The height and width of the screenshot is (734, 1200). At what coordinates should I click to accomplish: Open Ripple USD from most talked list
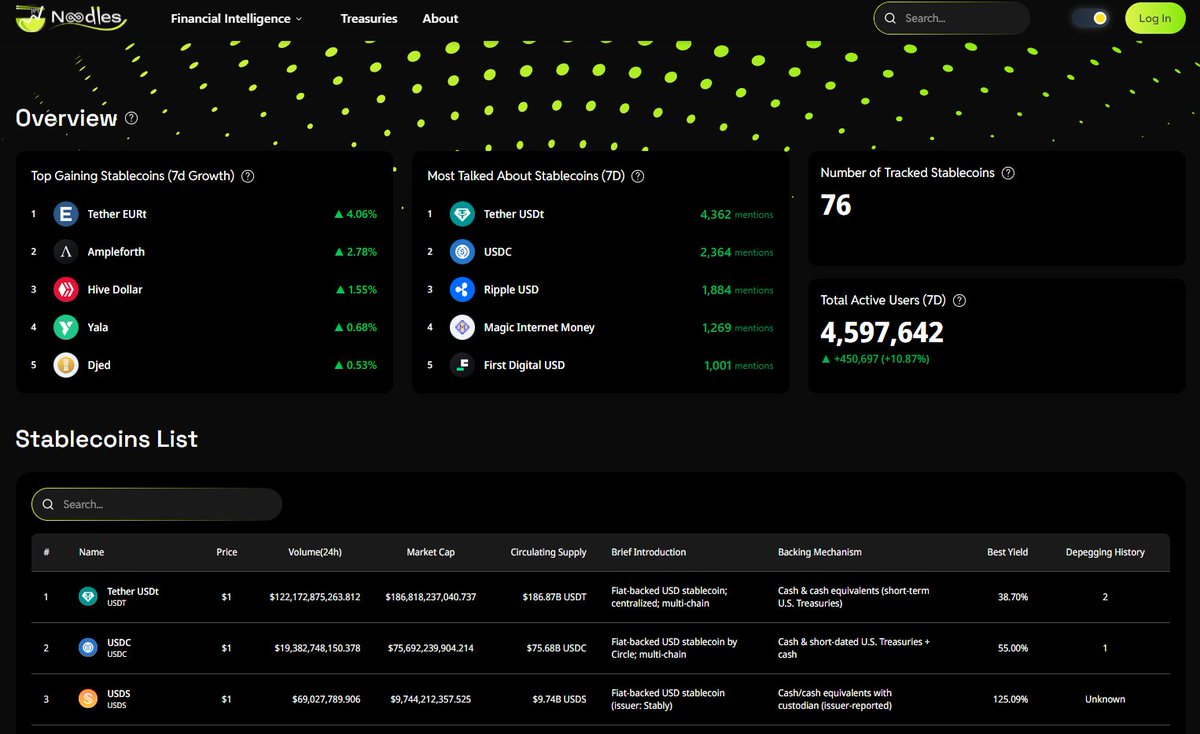tap(511, 290)
